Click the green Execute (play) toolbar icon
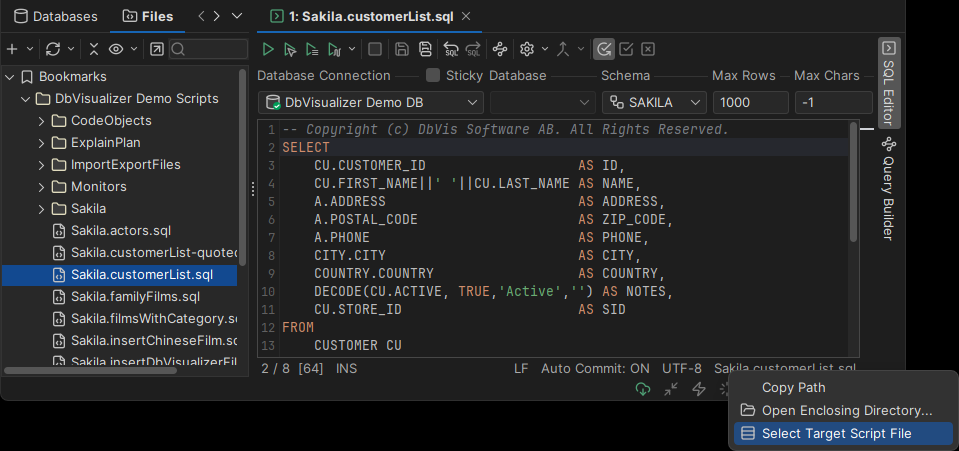The image size is (959, 451). pyautogui.click(x=267, y=49)
